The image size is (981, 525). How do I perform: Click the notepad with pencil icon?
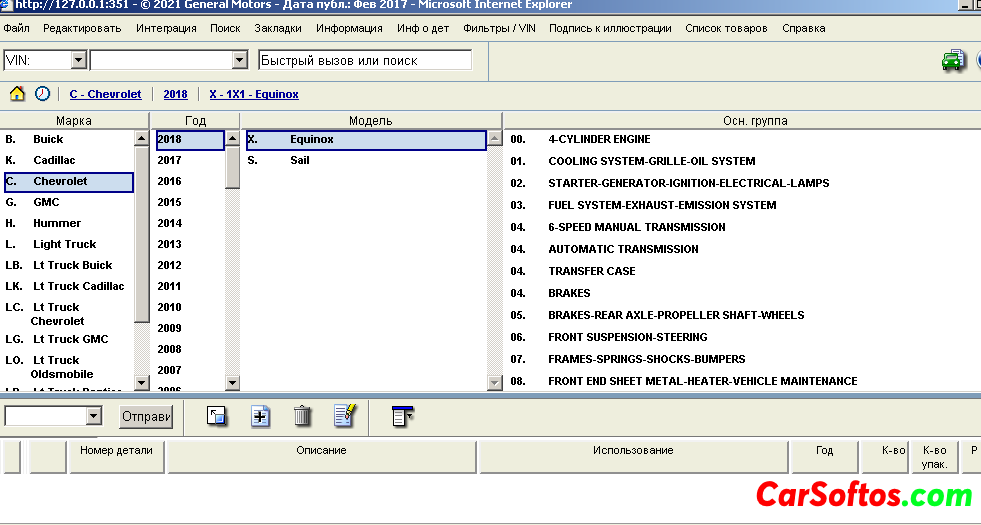[x=344, y=416]
